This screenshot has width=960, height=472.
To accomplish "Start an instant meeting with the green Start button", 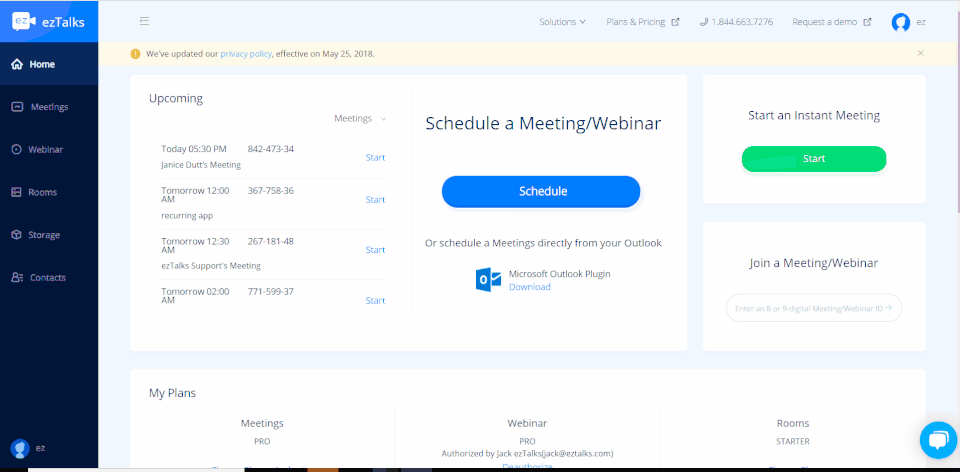I will coord(814,159).
